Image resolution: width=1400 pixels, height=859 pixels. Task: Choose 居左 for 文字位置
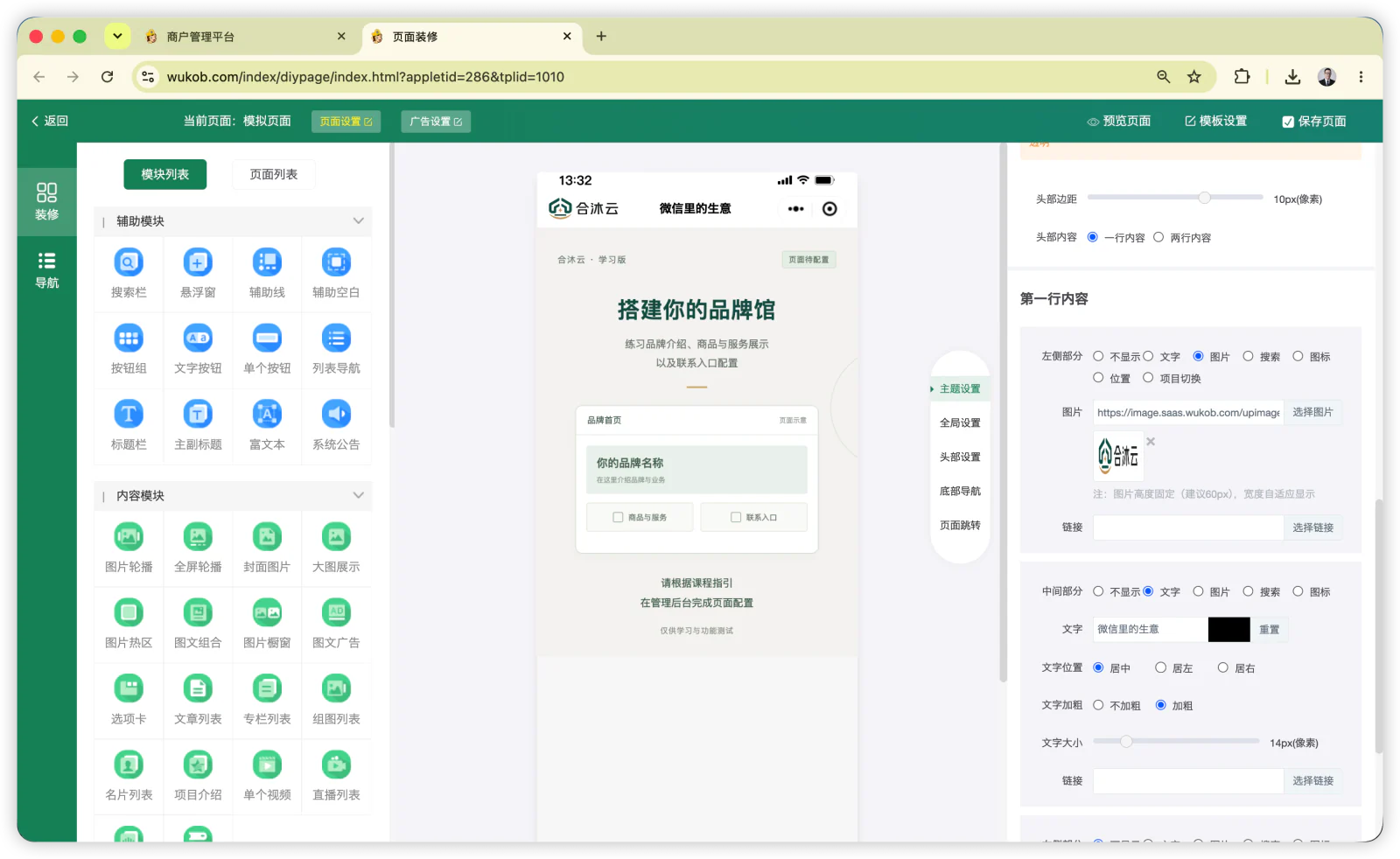point(1160,667)
